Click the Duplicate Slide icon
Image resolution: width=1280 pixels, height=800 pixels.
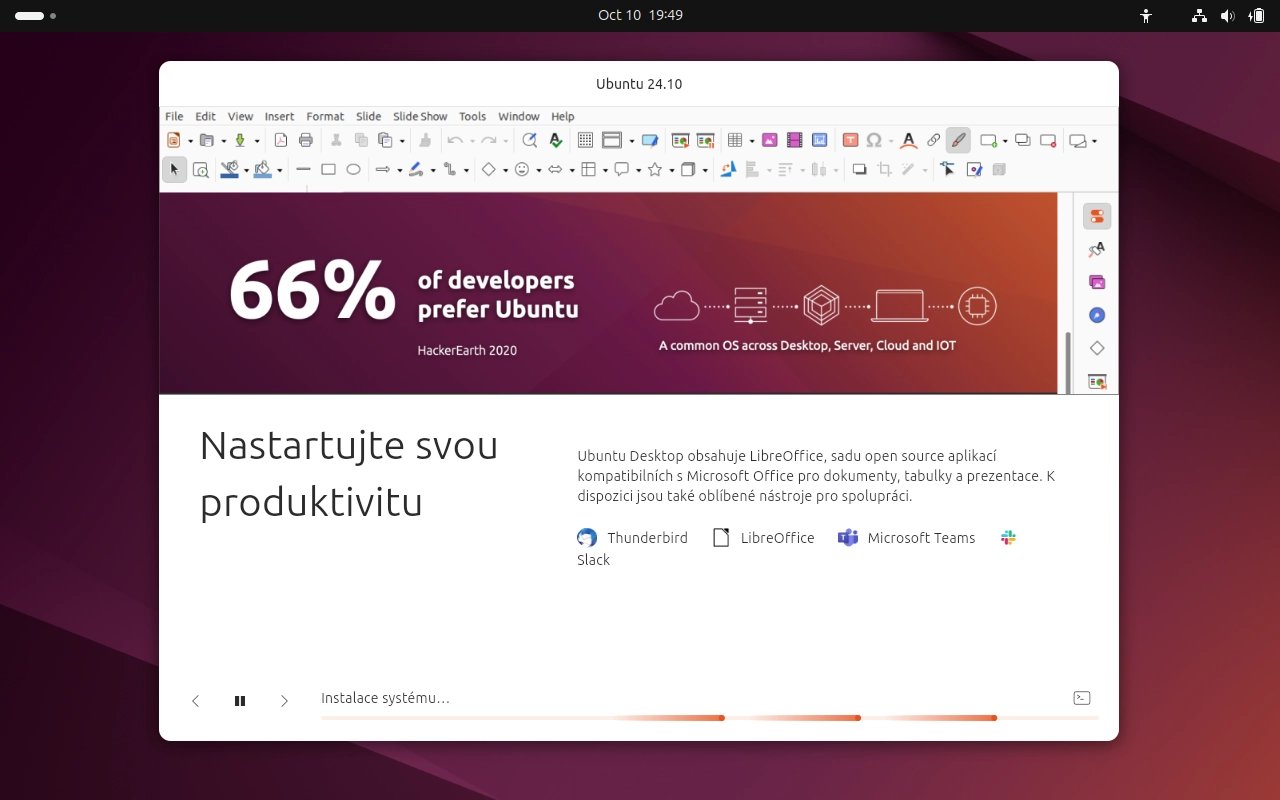click(x=1023, y=140)
